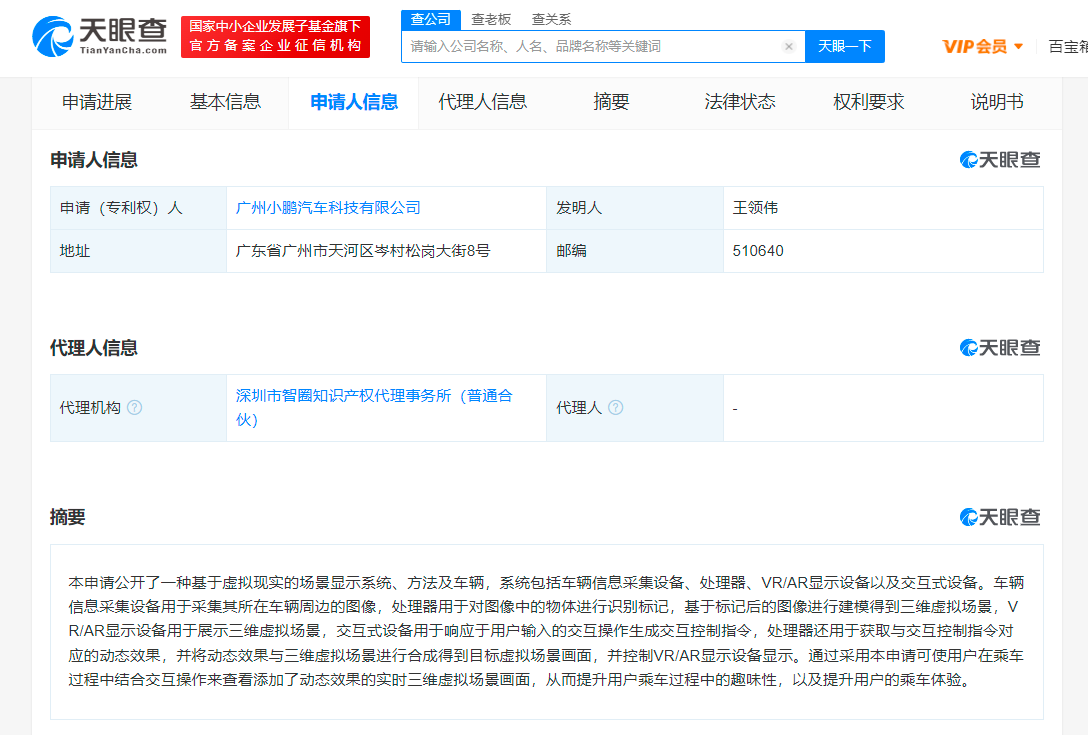
Task: Go to the 基本信息 tab
Action: pyautogui.click(x=226, y=102)
